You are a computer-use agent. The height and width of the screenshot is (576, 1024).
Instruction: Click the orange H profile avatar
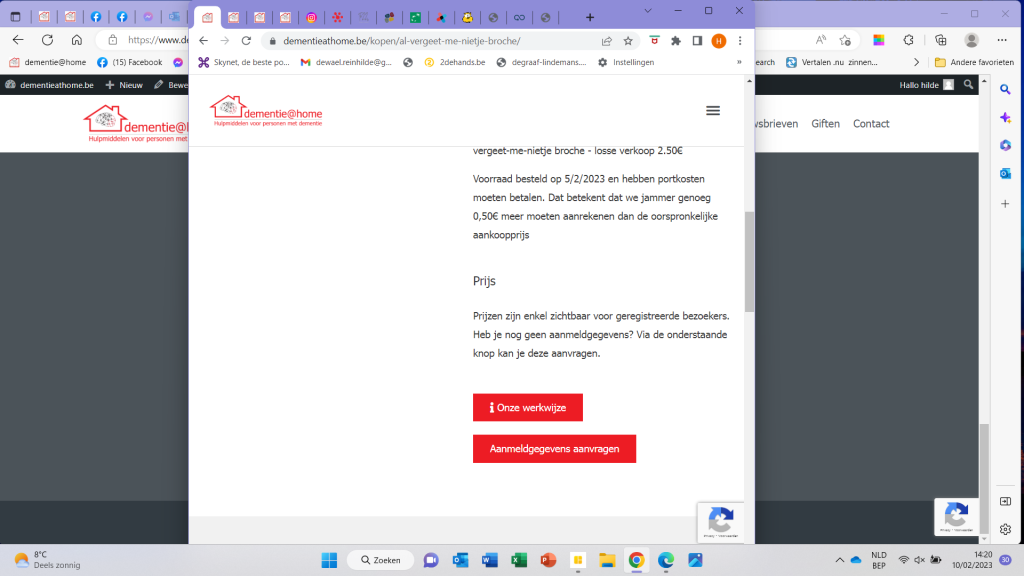point(718,41)
